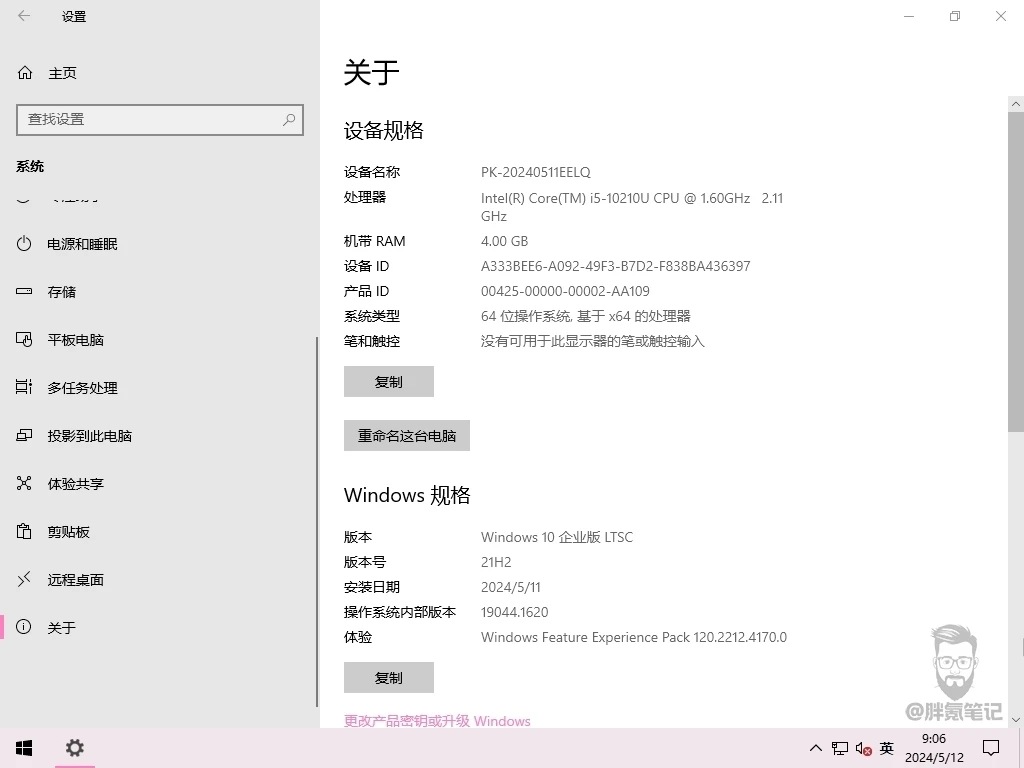
Task: Click 复制 button under device specifications
Action: click(x=389, y=381)
